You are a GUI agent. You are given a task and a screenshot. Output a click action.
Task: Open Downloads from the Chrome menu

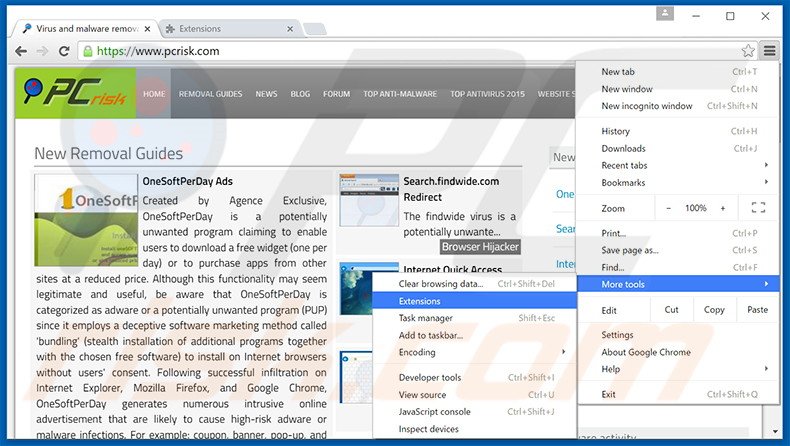[678, 149]
